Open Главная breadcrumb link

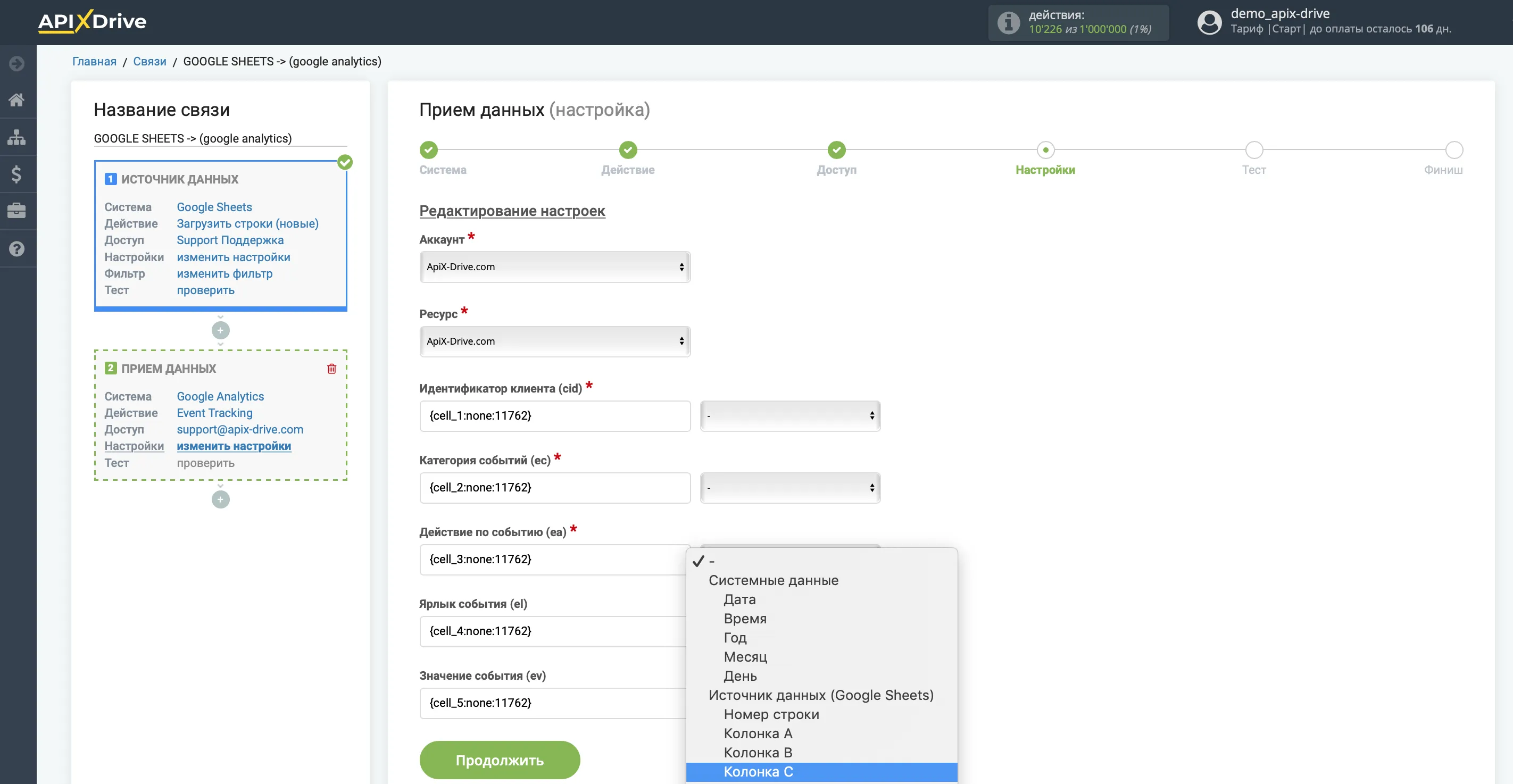[x=94, y=61]
